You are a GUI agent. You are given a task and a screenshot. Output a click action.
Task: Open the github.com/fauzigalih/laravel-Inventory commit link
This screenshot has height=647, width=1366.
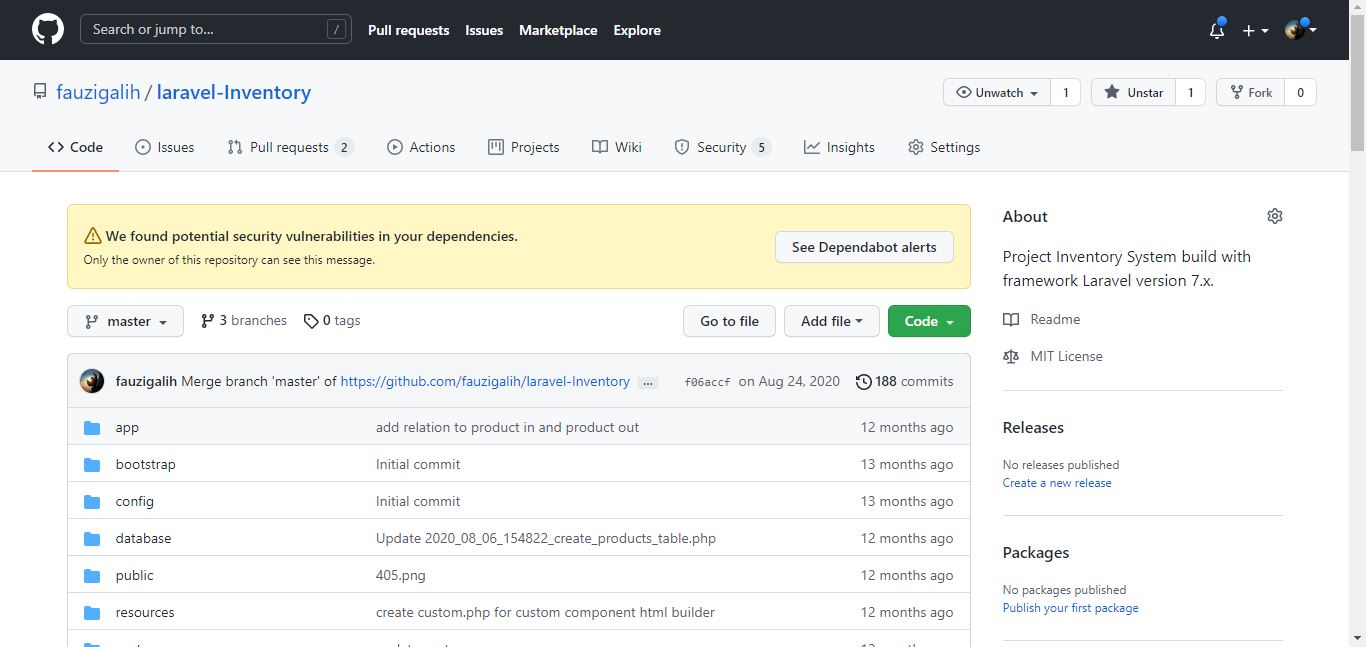485,381
